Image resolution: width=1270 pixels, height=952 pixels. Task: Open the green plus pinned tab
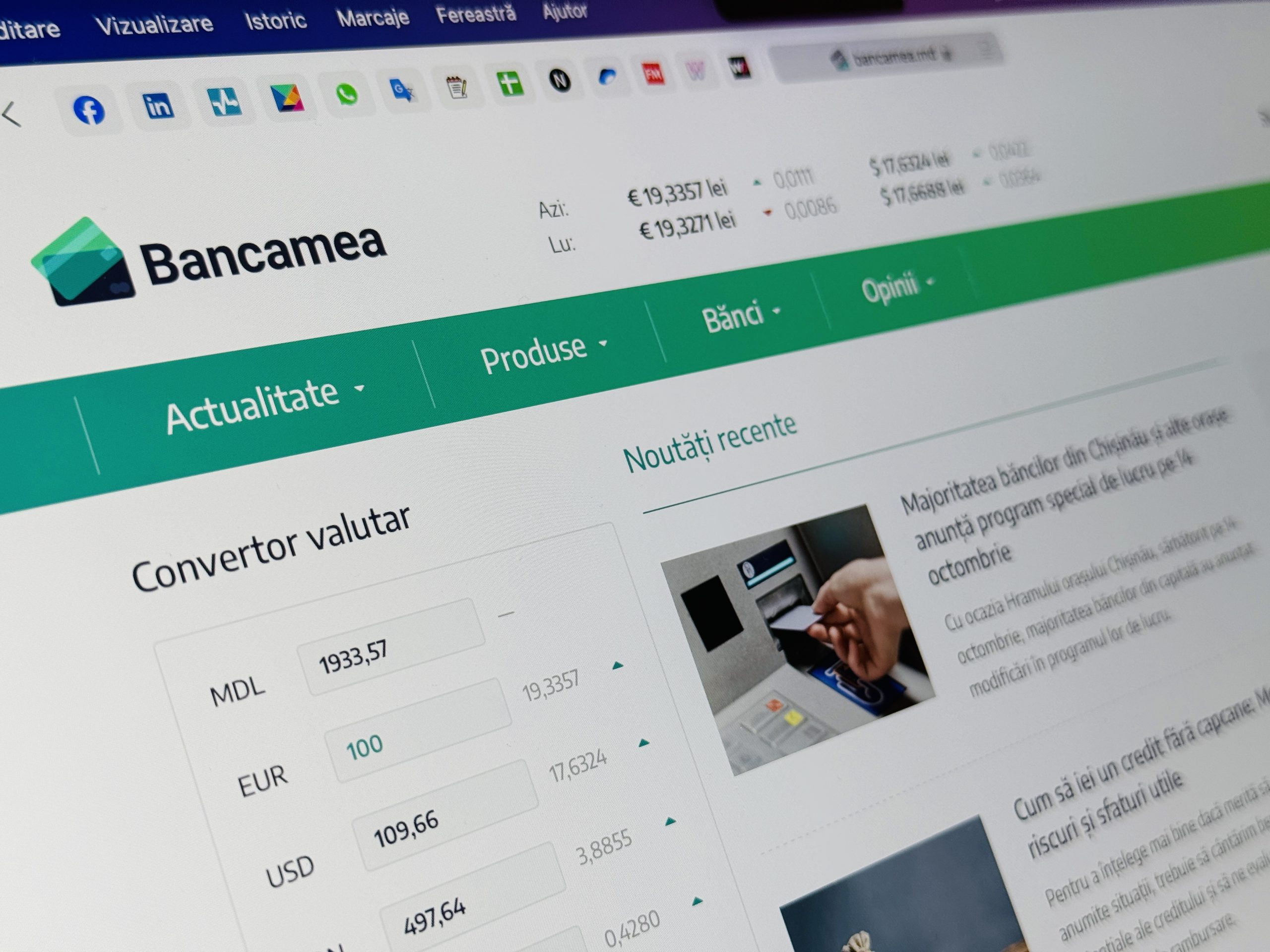tap(510, 84)
